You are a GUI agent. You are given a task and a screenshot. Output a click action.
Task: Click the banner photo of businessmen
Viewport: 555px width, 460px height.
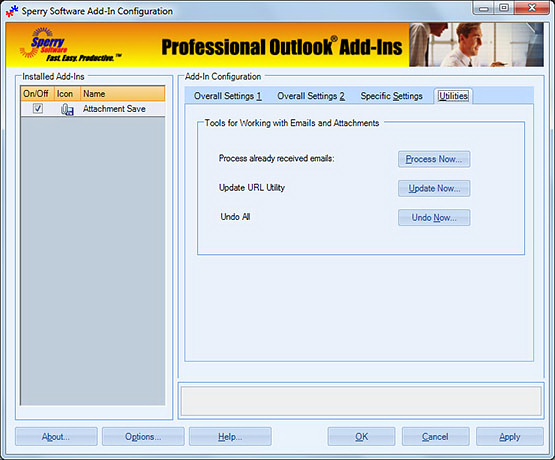(x=476, y=45)
